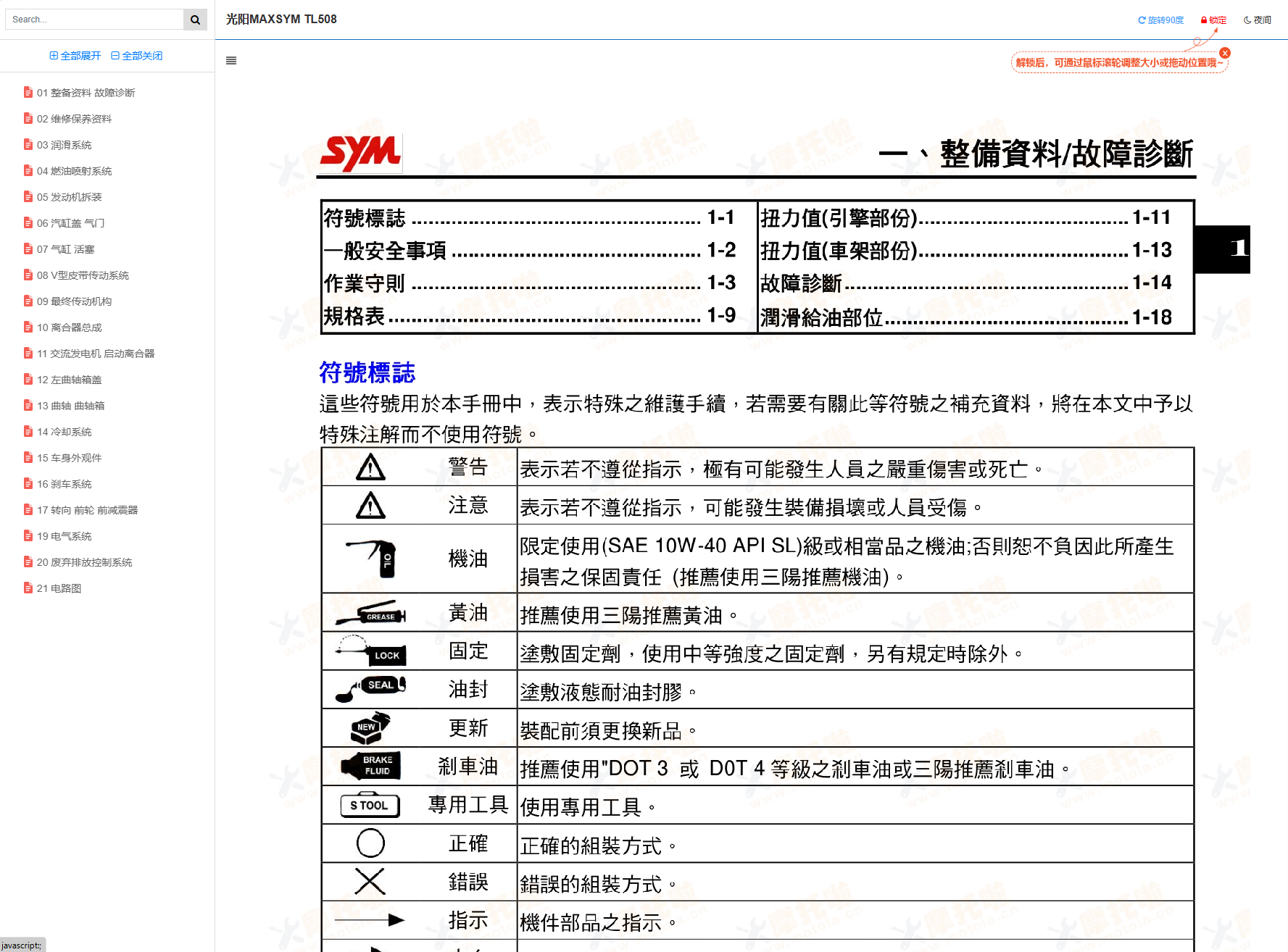Screen dimensions: 1288x952
Task: Open chapter 21 电路图
Action: pos(59,588)
